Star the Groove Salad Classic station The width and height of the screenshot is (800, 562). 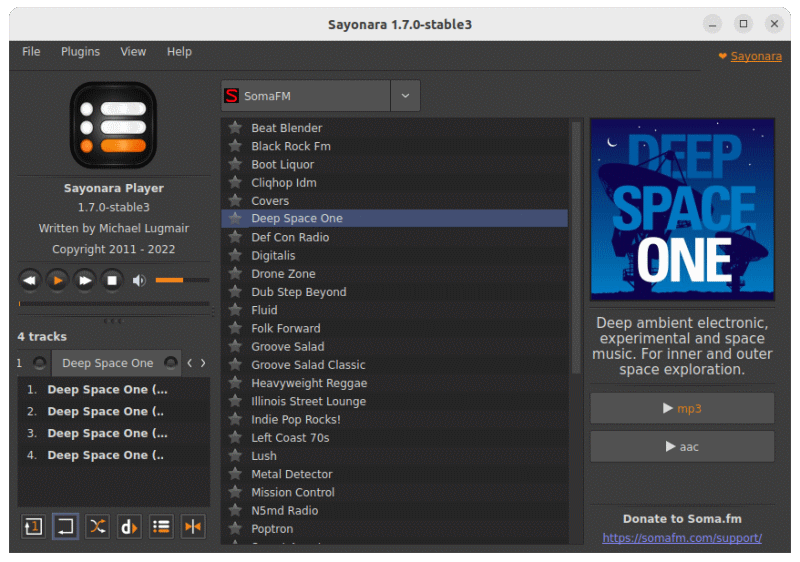click(235, 365)
